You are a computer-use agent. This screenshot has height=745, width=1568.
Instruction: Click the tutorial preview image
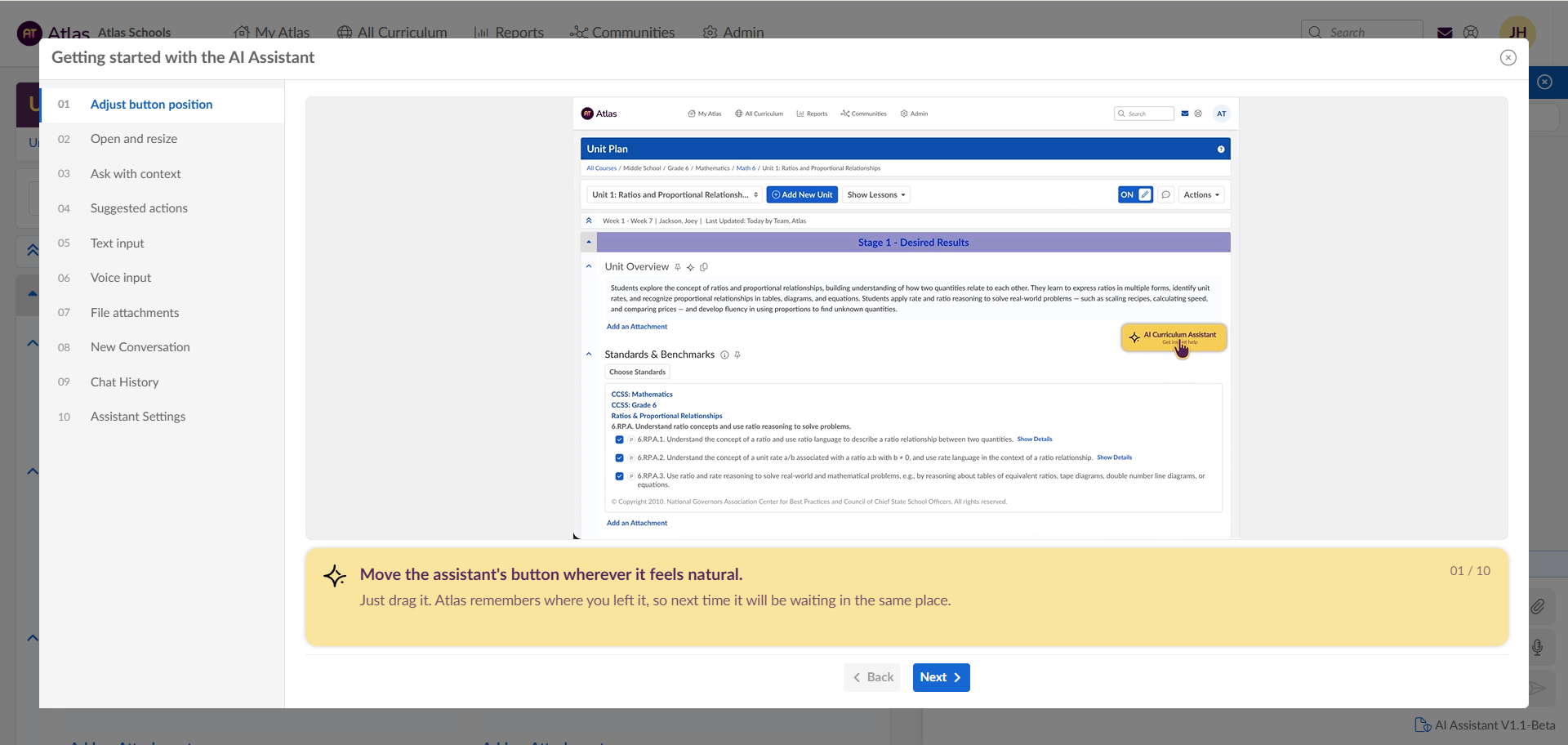coord(906,319)
